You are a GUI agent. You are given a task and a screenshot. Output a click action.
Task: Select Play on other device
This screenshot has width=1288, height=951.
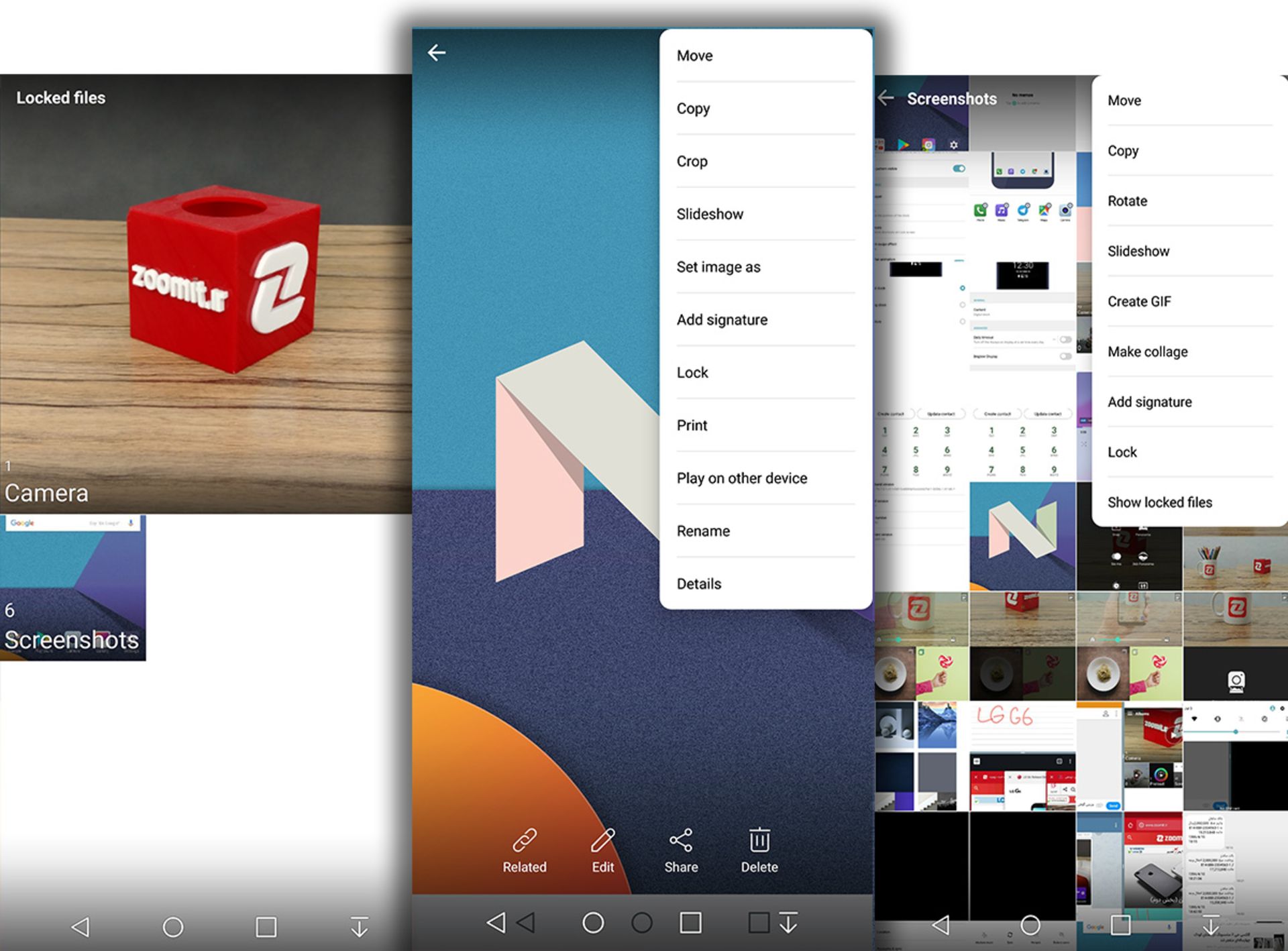coord(765,478)
